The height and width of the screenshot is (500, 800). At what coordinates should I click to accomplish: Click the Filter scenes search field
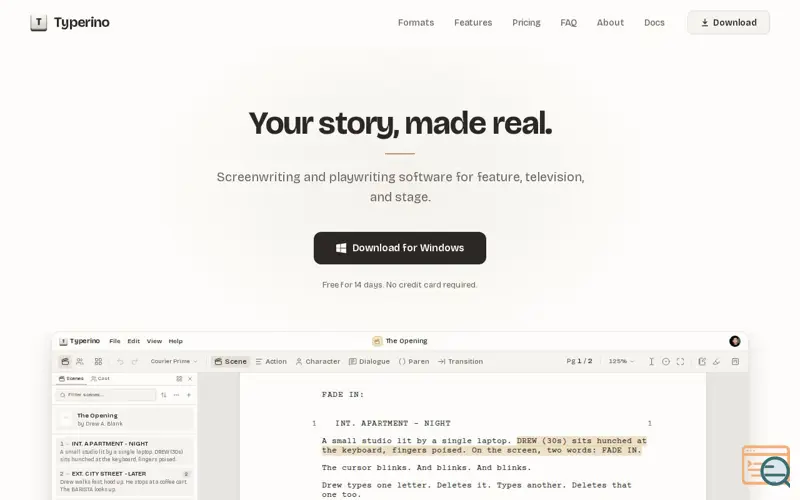coord(106,395)
